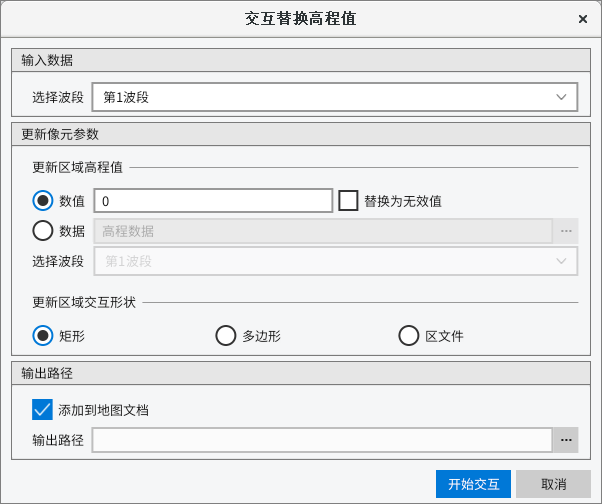Click the 输出路径 text input field
The image size is (602, 504).
click(322, 440)
